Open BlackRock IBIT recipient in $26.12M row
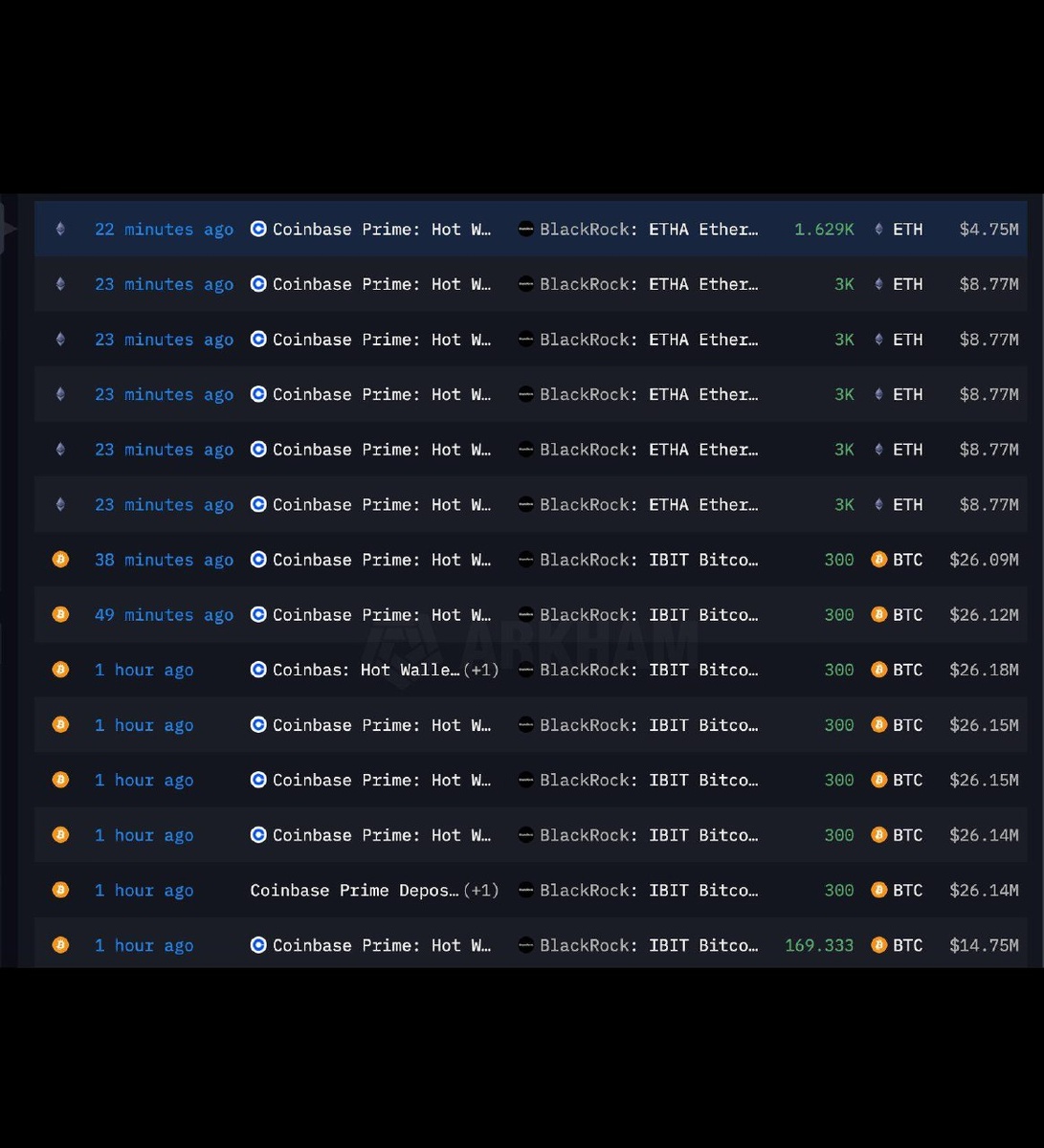Image resolution: width=1044 pixels, height=1148 pixels. point(649,615)
